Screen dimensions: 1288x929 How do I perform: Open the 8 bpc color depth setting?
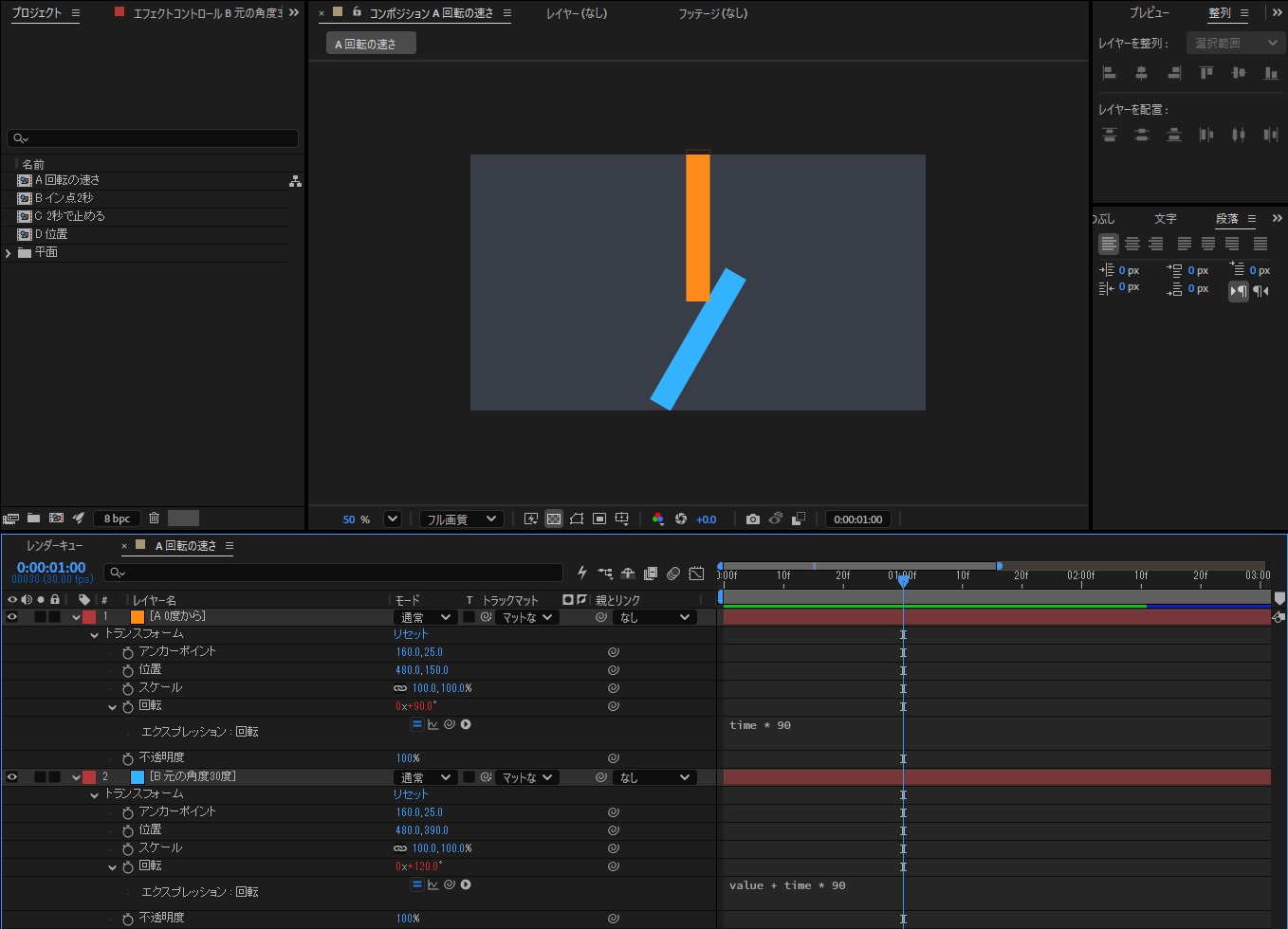[x=118, y=519]
